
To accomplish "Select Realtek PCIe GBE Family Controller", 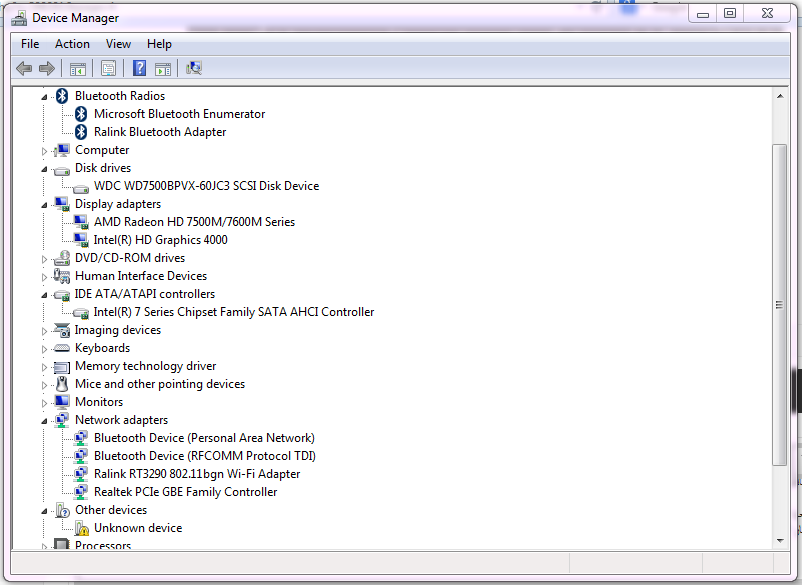I will [x=185, y=492].
